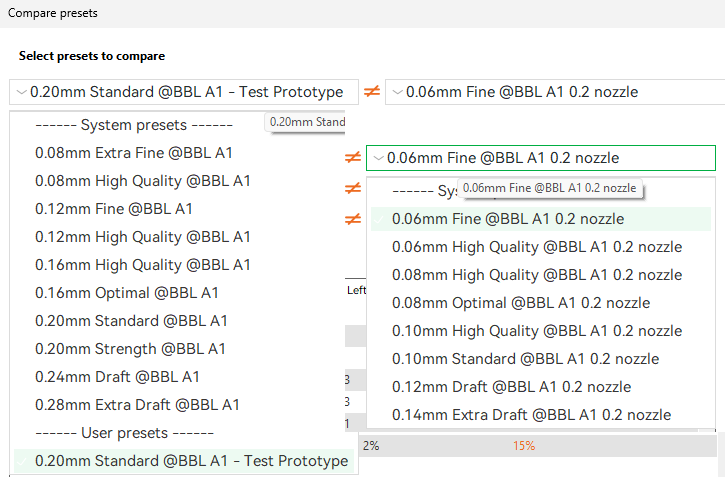Choose 0.12mm High Quality @BBL A1
Image resolution: width=725 pixels, height=477 pixels.
142,237
